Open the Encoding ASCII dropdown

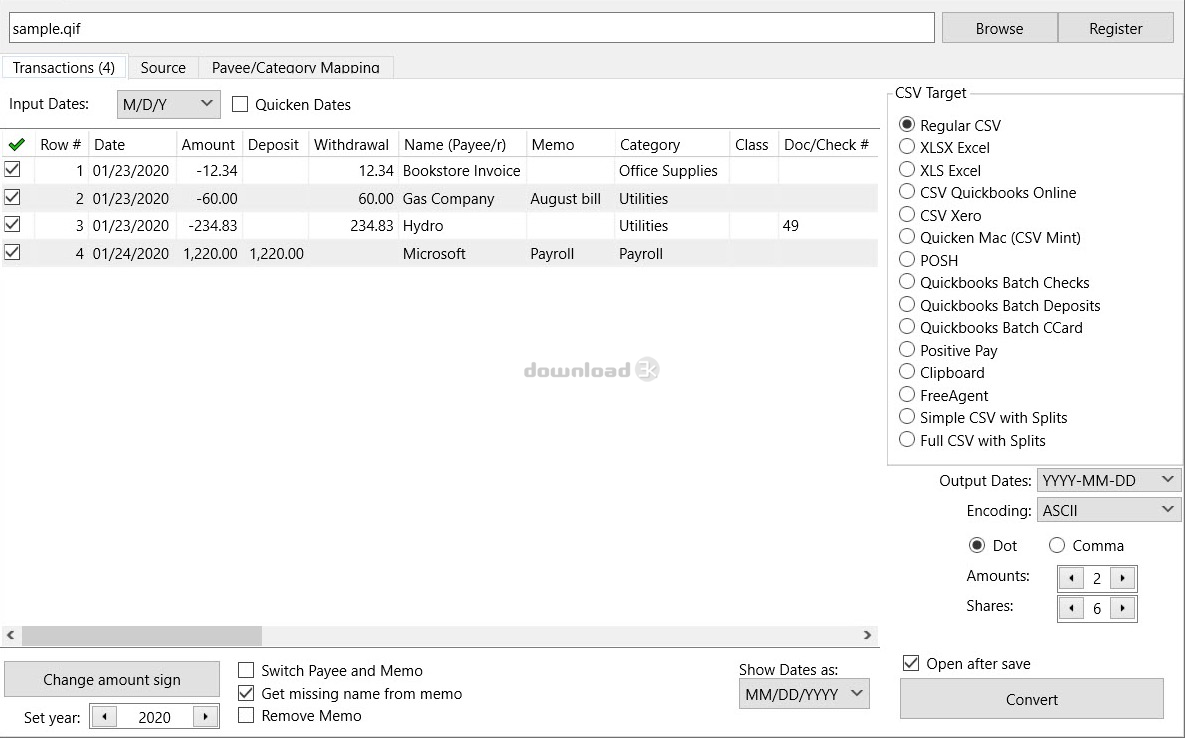point(1108,510)
